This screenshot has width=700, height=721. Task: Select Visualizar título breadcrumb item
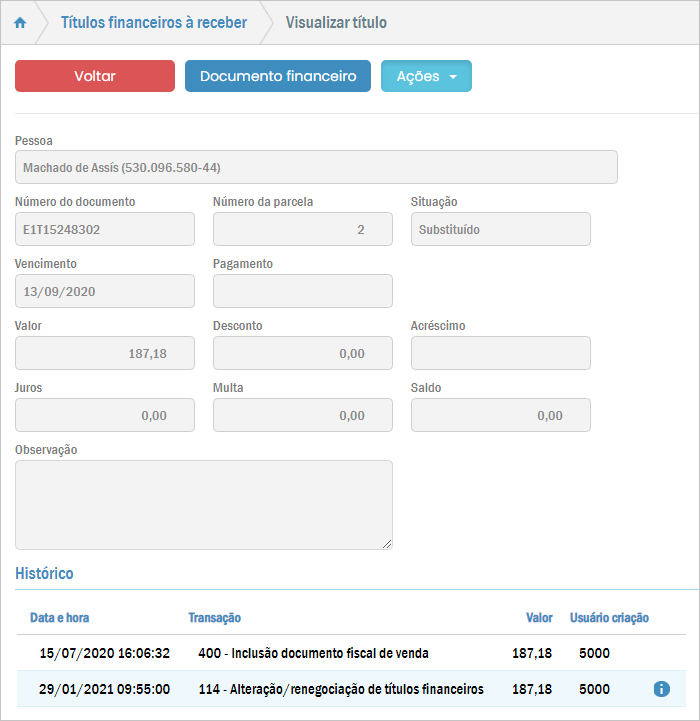(336, 22)
